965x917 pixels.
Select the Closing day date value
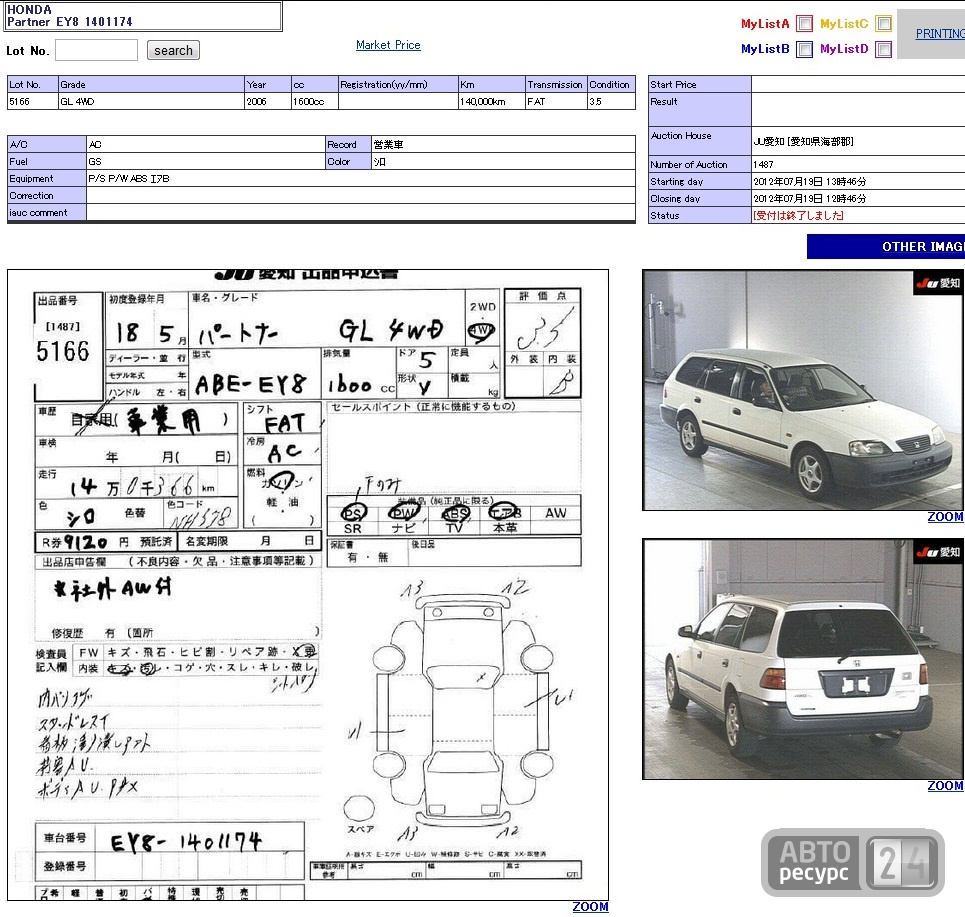click(809, 199)
